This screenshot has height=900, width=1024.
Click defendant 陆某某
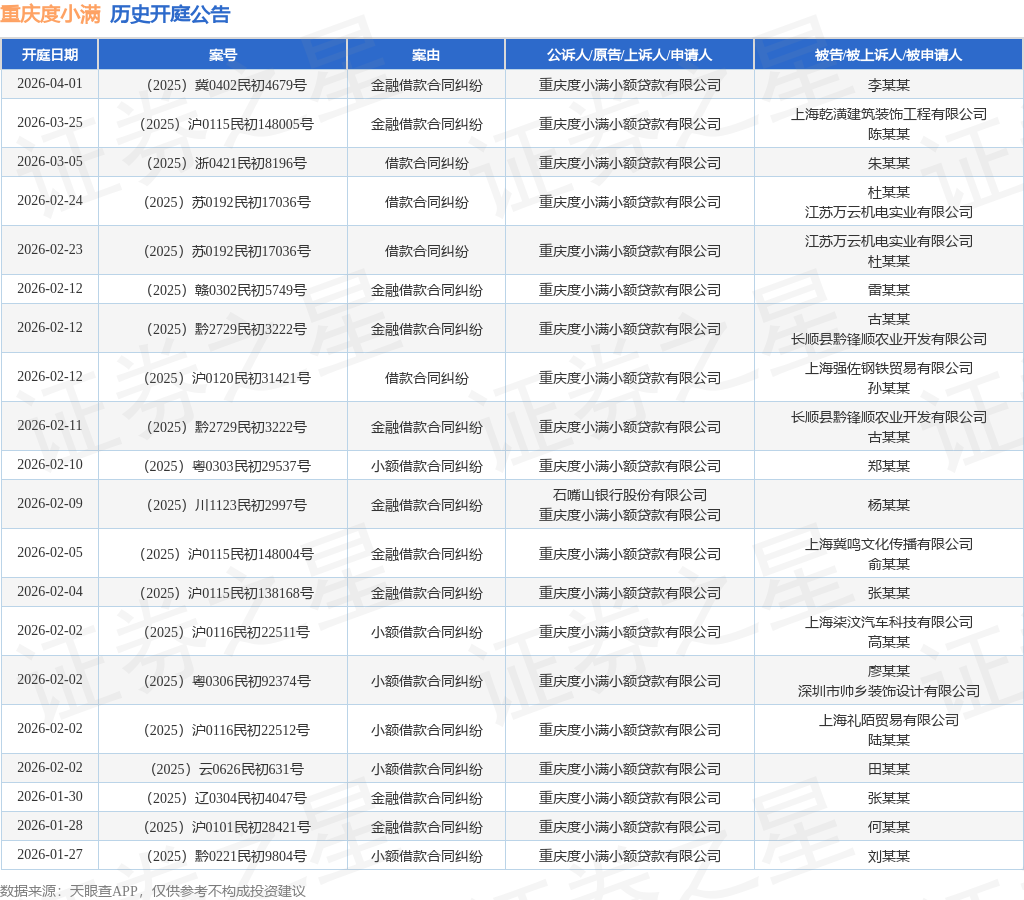point(888,740)
